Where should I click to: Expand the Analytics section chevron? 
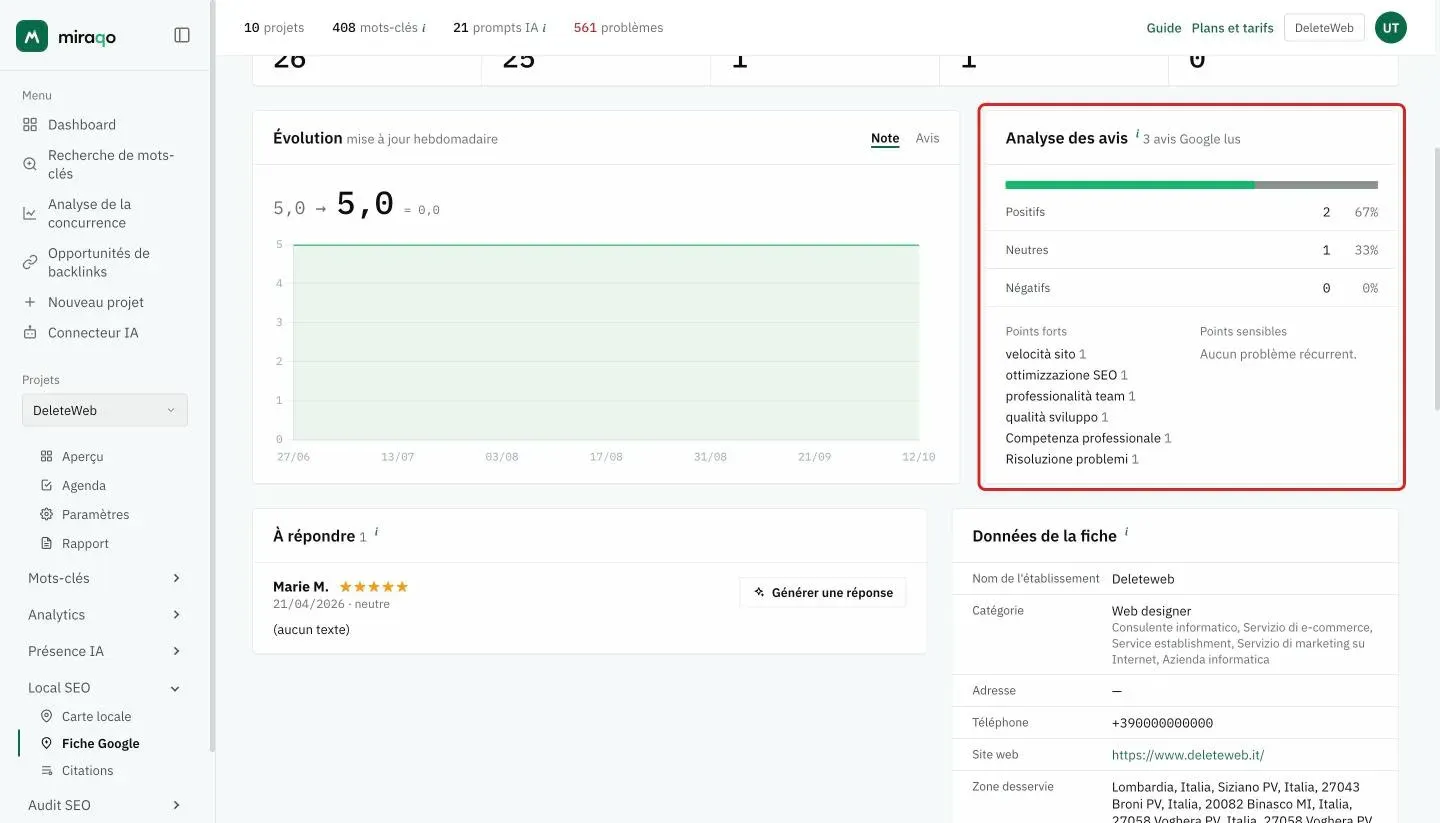tap(176, 615)
